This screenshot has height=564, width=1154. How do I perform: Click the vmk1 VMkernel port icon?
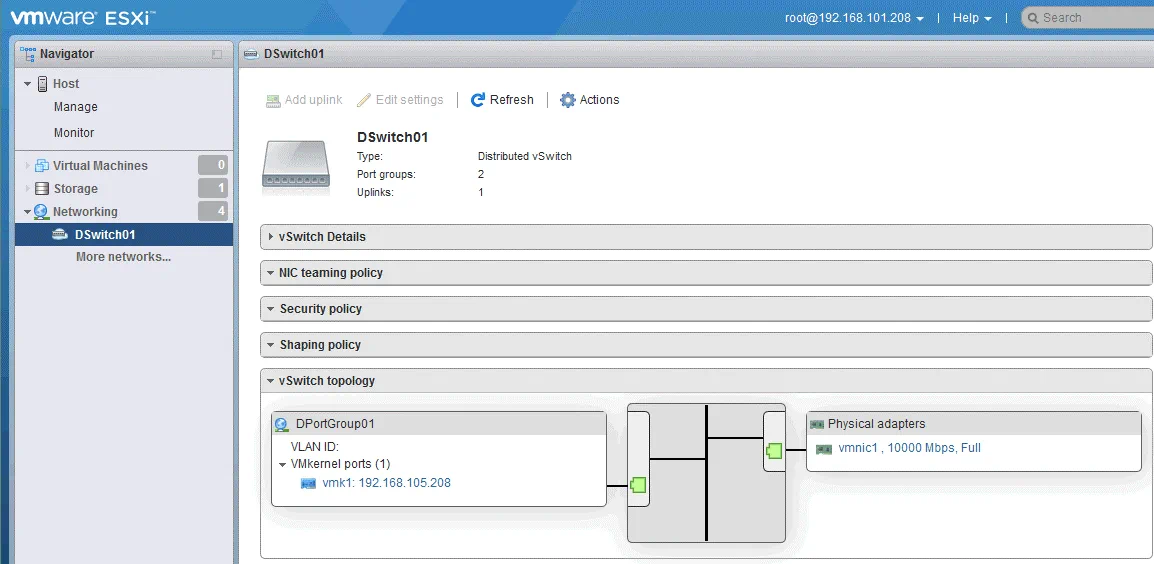(308, 484)
